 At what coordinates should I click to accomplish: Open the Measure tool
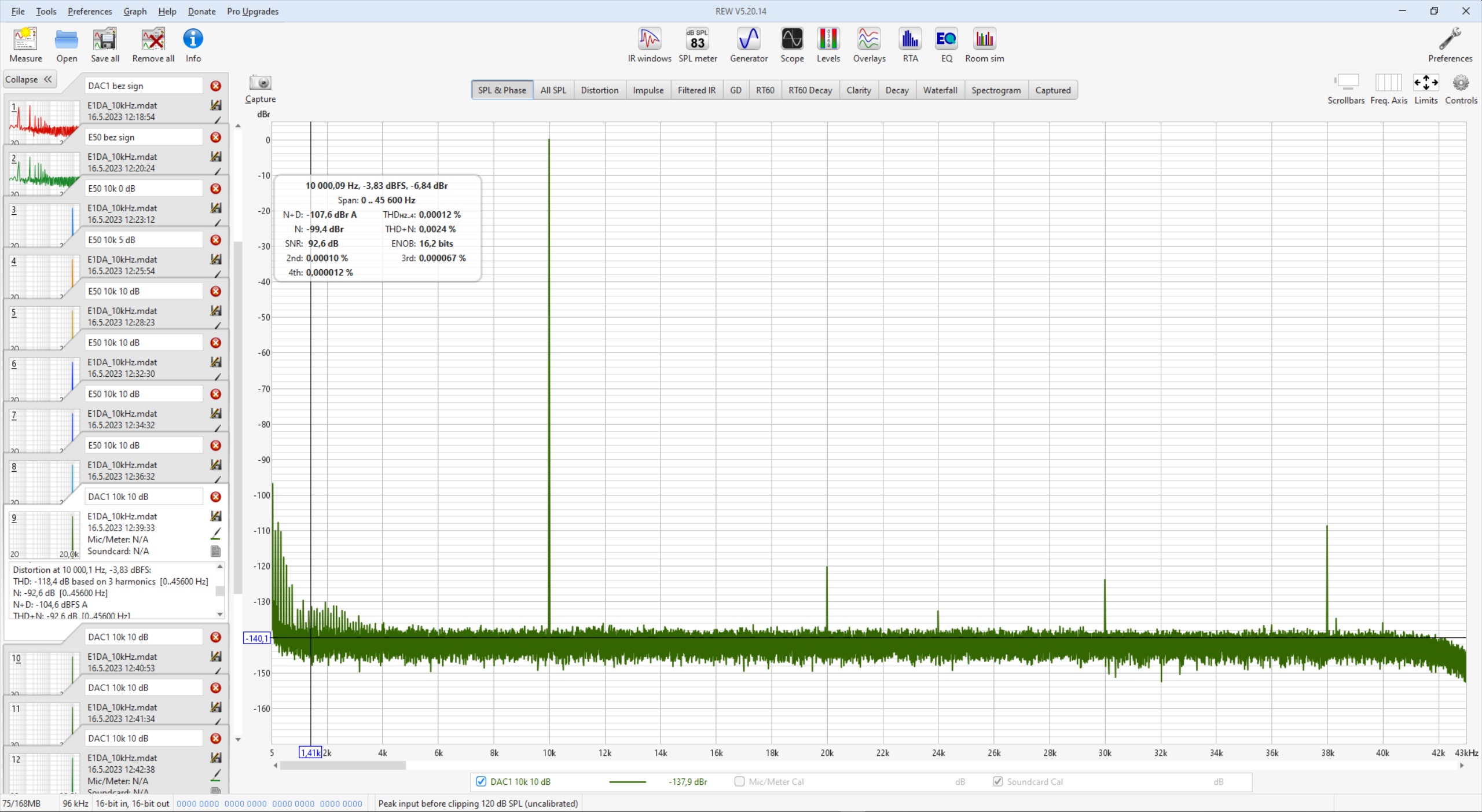(x=25, y=45)
